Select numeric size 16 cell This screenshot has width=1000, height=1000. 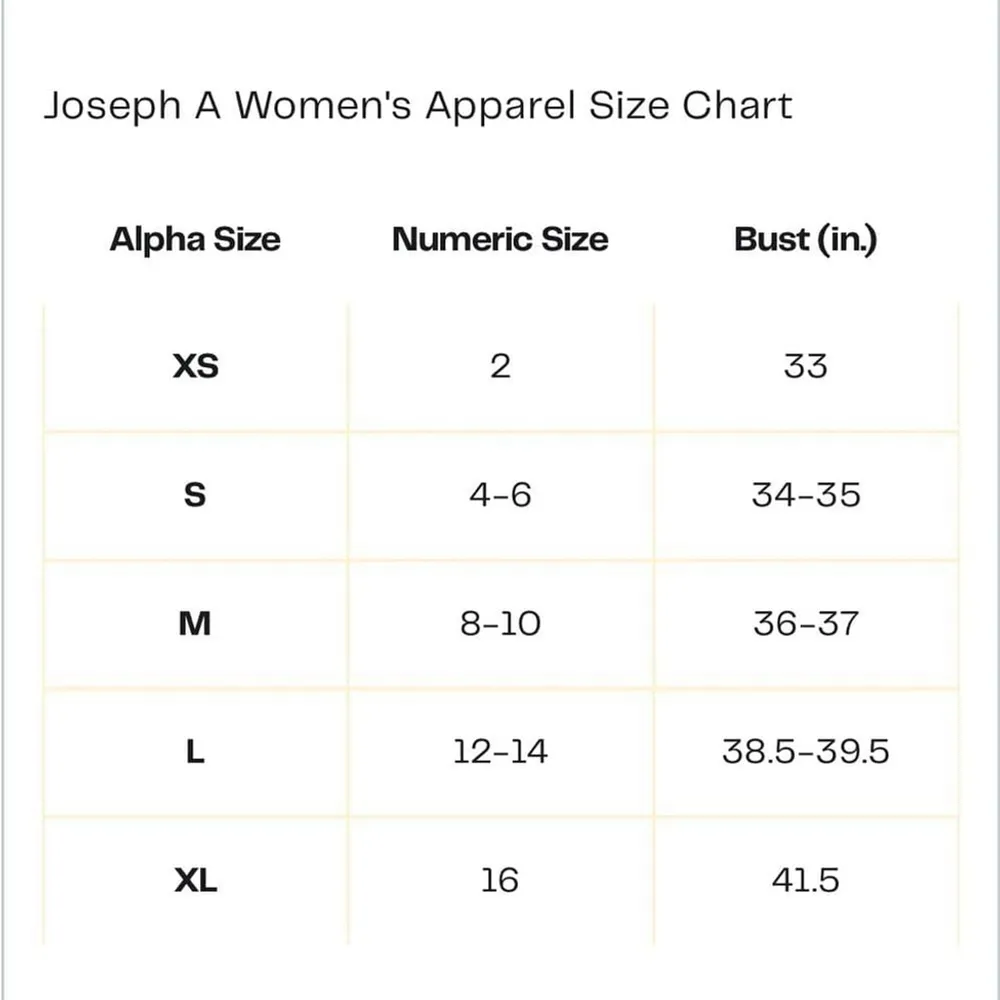click(500, 880)
